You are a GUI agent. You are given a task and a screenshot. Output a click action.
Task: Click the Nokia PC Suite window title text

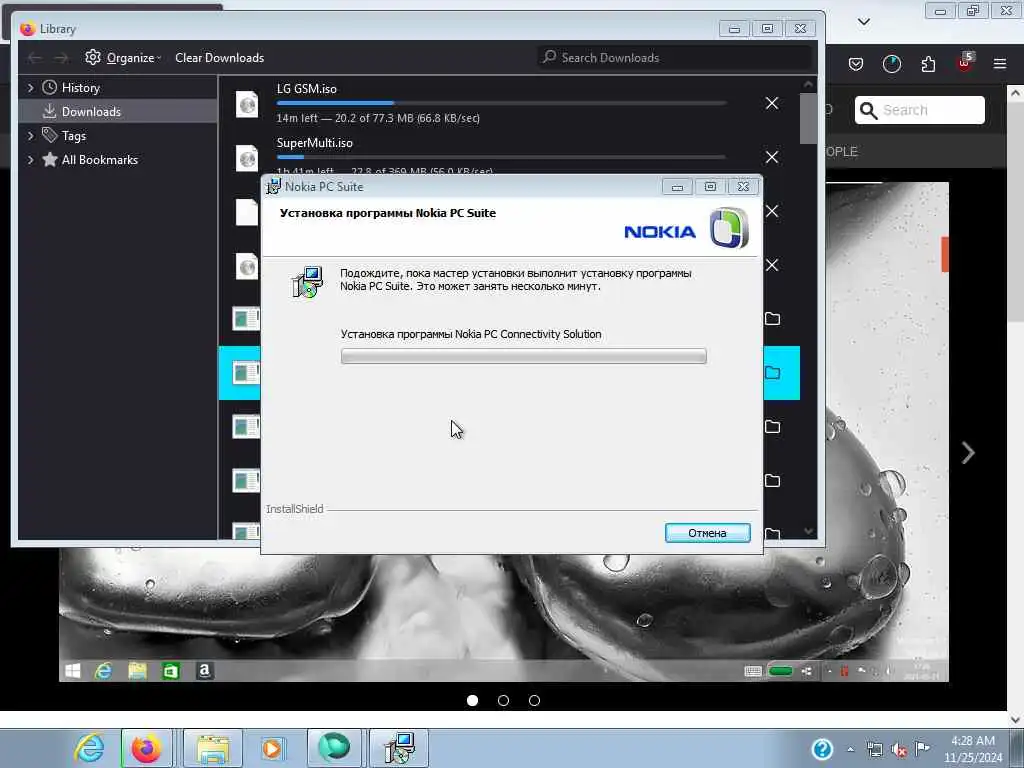[324, 187]
